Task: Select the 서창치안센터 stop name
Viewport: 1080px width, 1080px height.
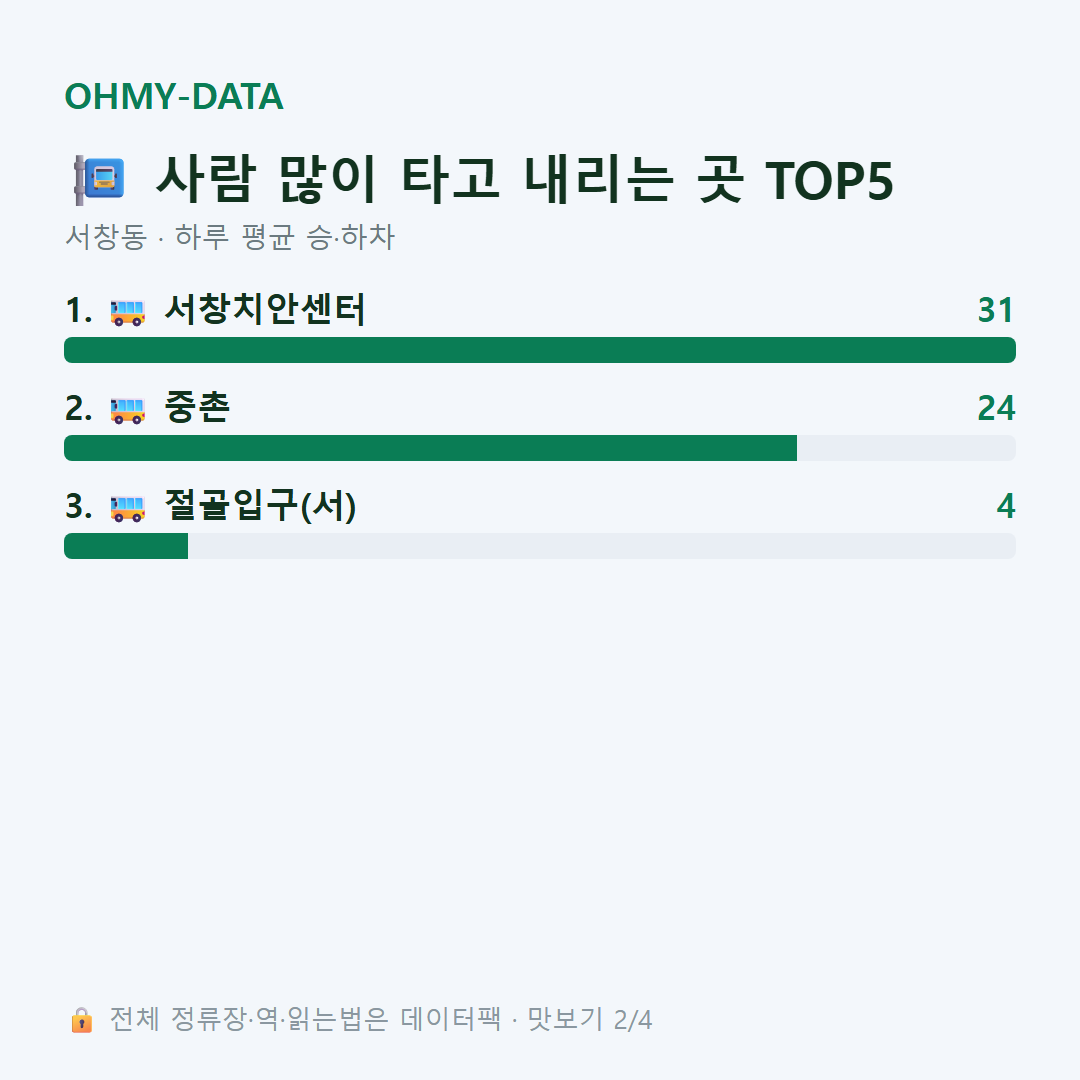Action: [265, 309]
